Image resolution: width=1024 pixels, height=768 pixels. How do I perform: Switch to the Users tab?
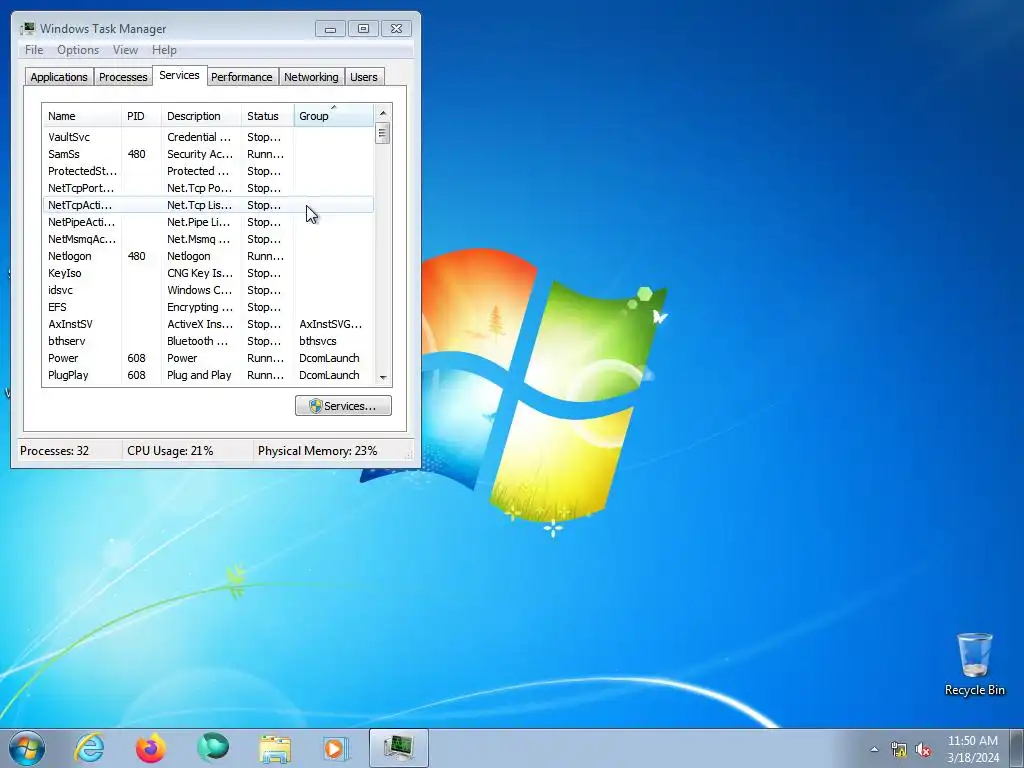pos(364,76)
